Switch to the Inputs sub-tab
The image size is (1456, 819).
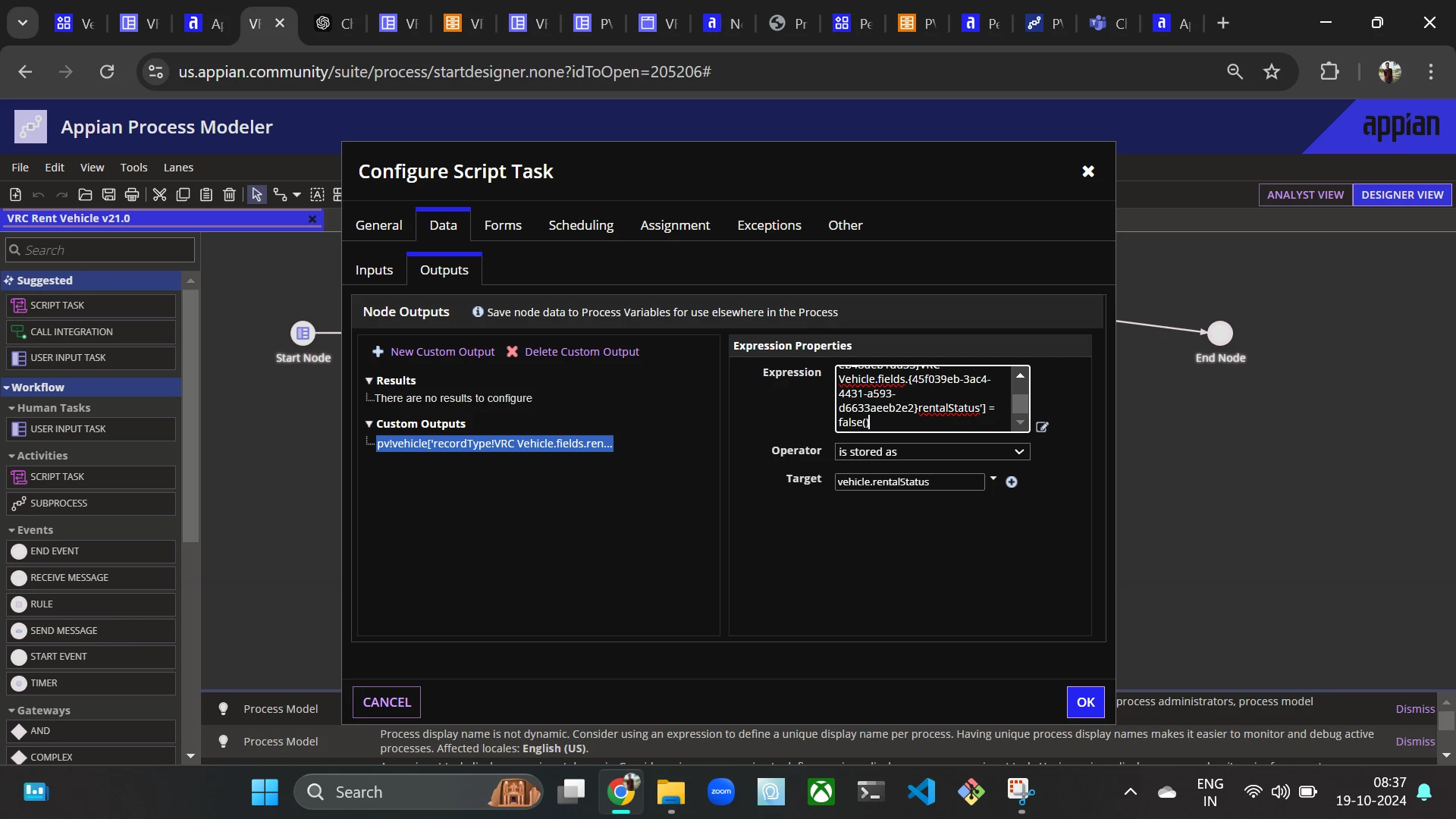374,270
